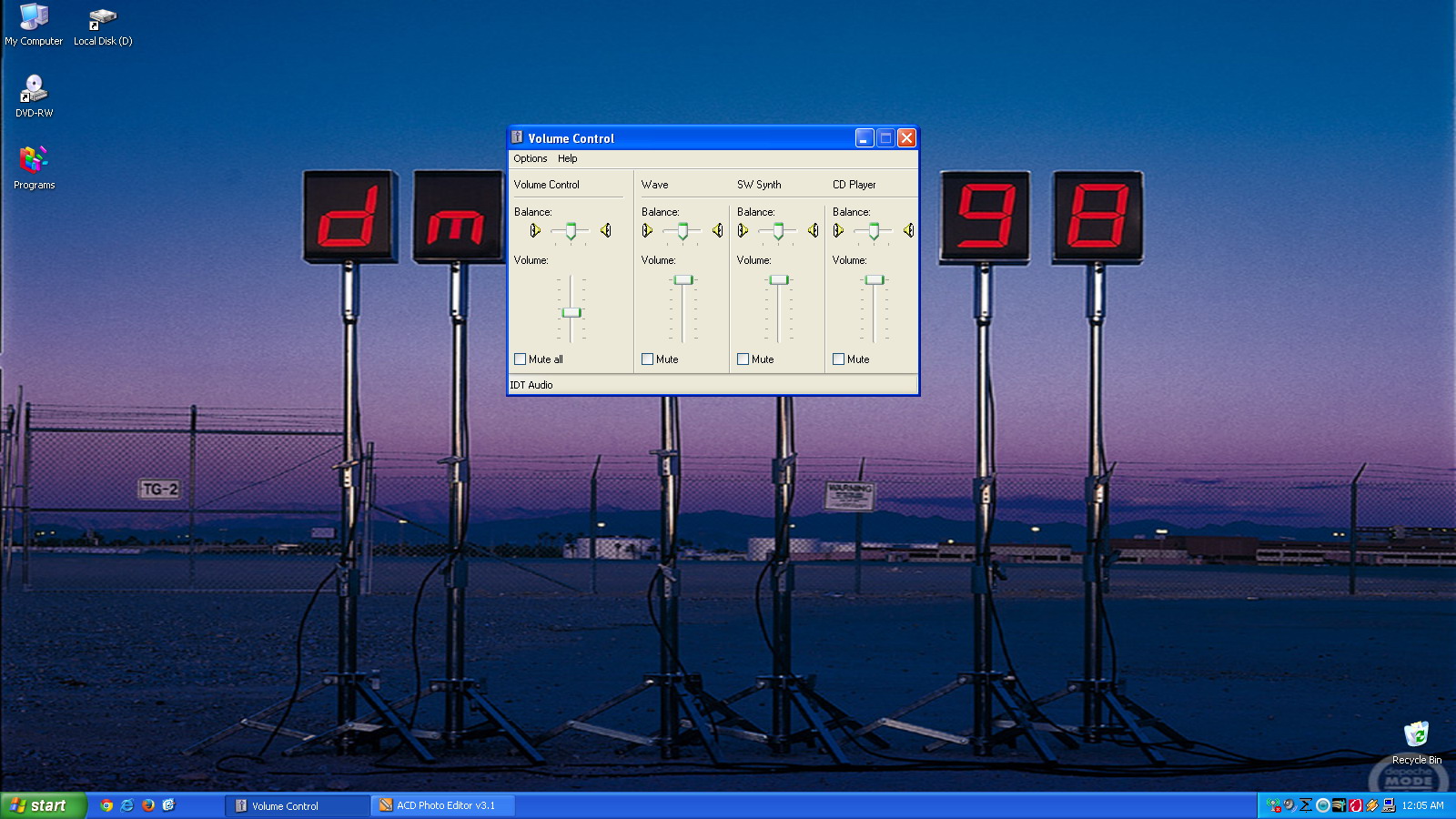Click the CD Player volume slider thumb
The width and height of the screenshot is (1456, 819).
(x=875, y=279)
